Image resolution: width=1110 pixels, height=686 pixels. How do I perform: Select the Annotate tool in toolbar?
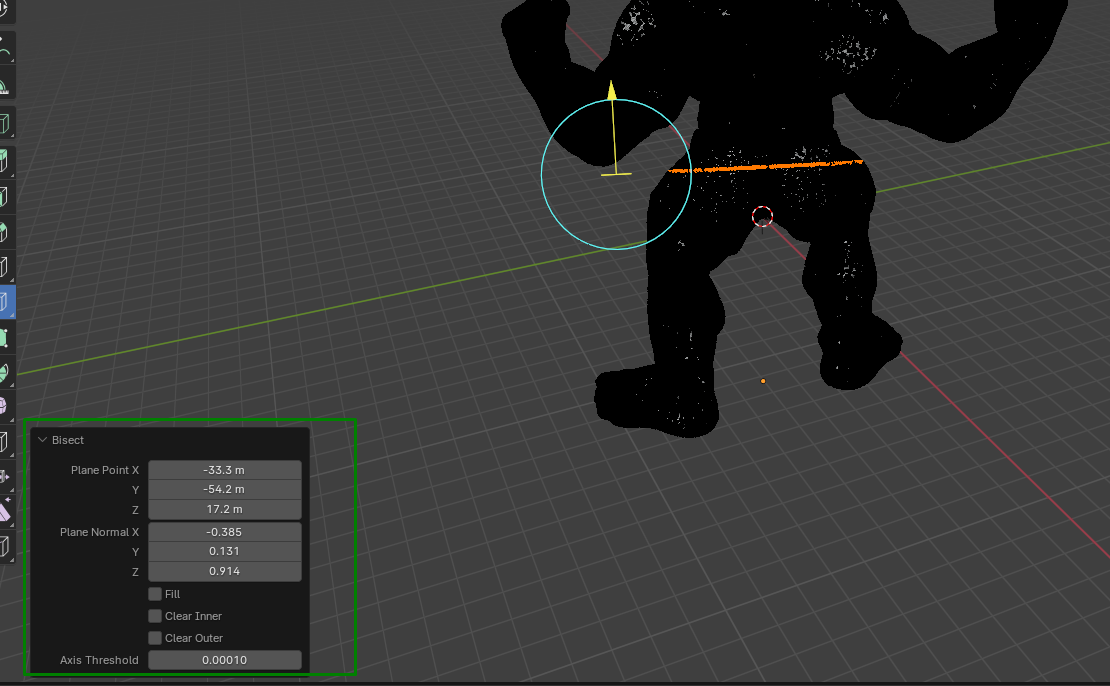4,50
